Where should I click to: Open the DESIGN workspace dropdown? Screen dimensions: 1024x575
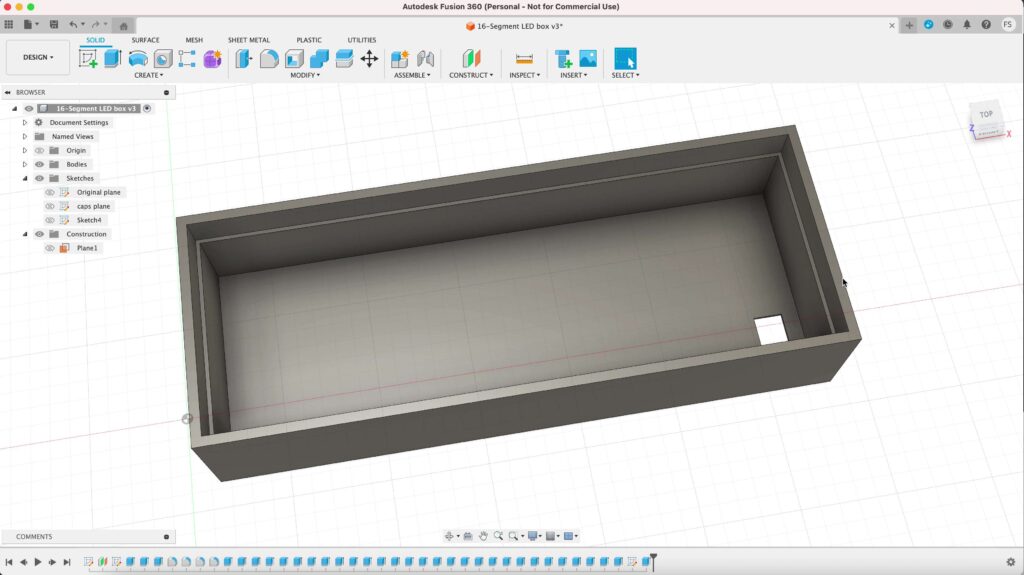coord(38,57)
